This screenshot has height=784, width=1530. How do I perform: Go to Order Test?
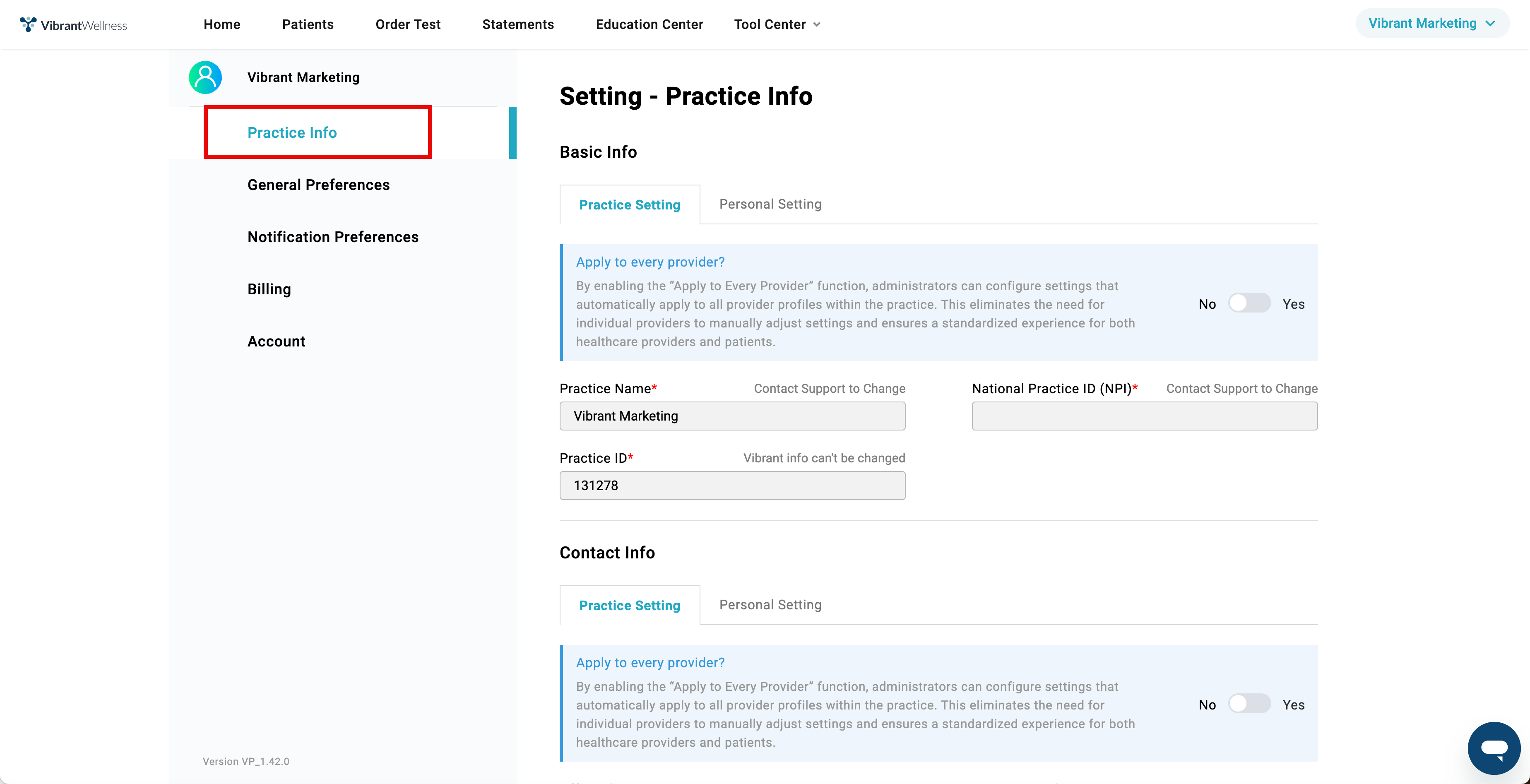[x=408, y=24]
